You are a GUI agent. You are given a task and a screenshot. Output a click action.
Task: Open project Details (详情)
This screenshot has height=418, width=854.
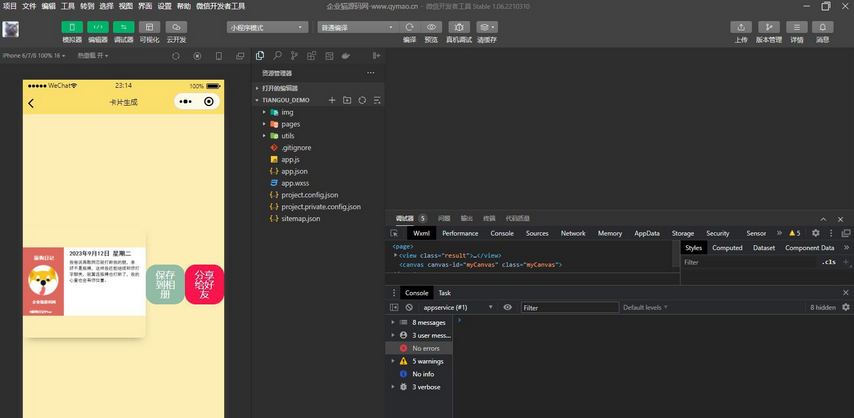point(797,27)
